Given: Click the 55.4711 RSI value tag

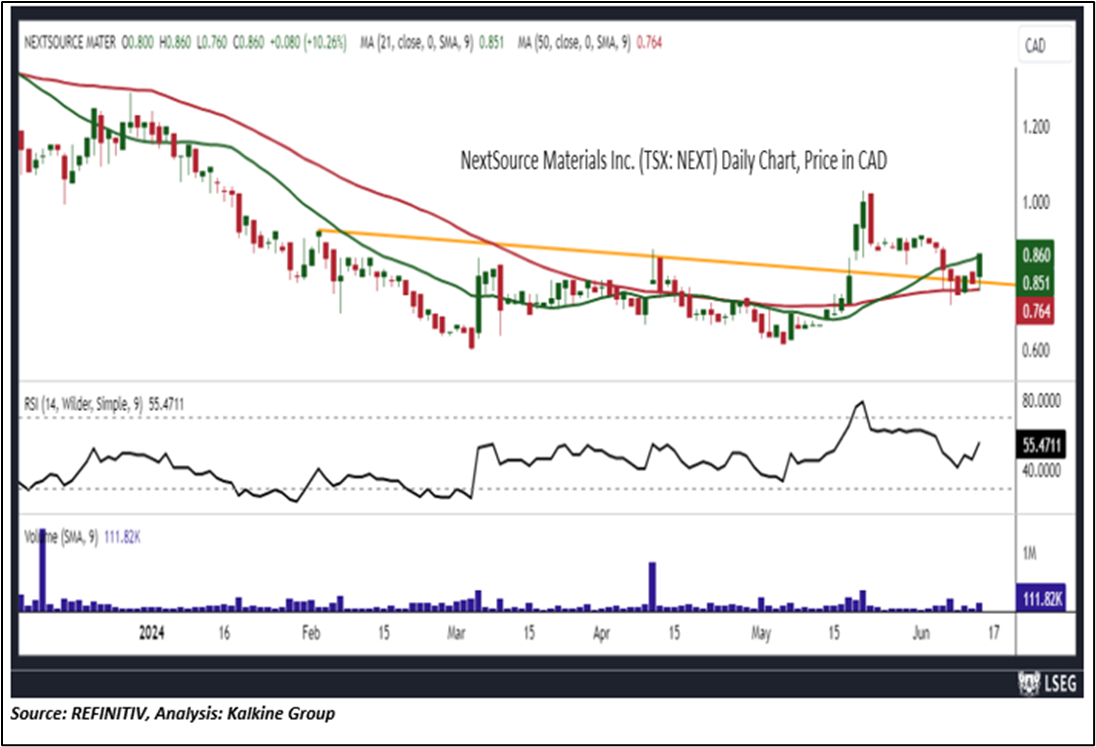Looking at the screenshot, I should point(1041,444).
